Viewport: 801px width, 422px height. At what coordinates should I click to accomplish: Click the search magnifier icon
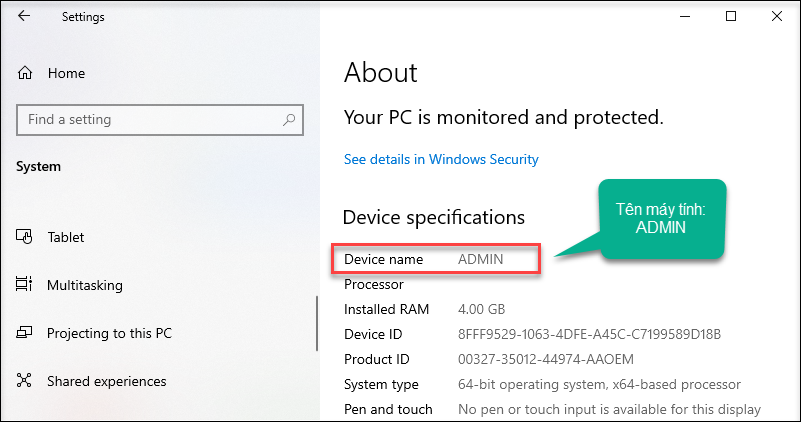289,120
